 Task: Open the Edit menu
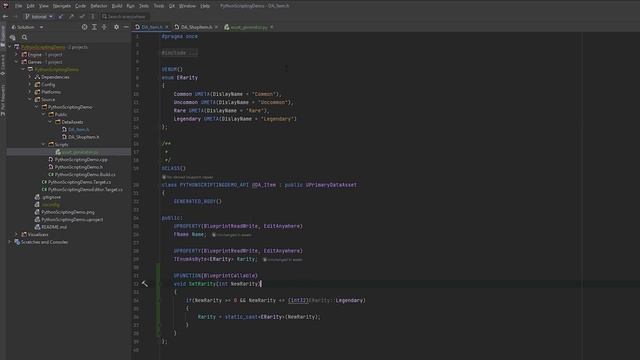click(31, 6)
